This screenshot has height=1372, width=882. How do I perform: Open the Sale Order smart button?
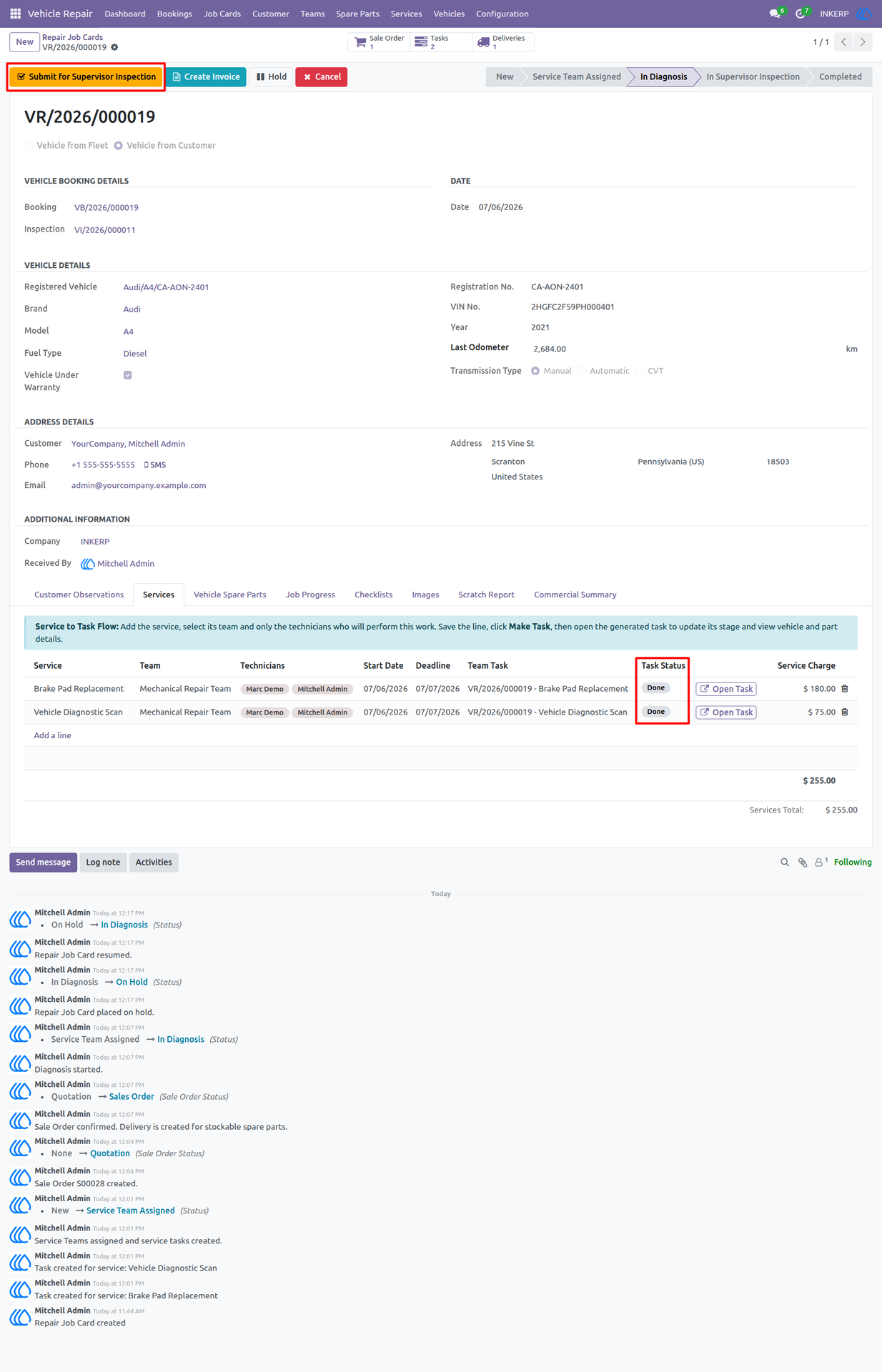[x=380, y=42]
